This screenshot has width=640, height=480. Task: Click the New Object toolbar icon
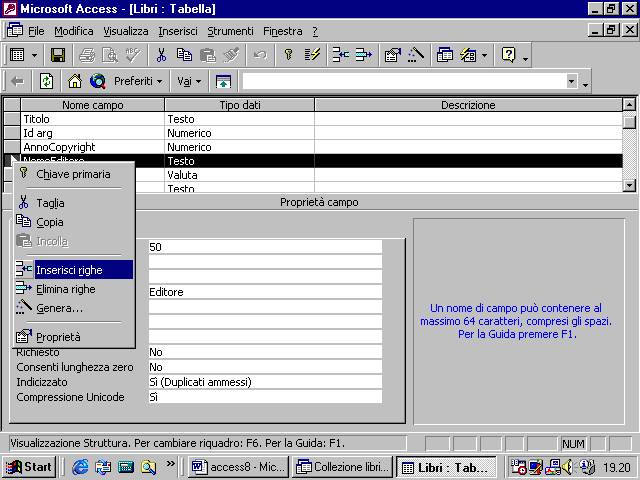coord(468,55)
